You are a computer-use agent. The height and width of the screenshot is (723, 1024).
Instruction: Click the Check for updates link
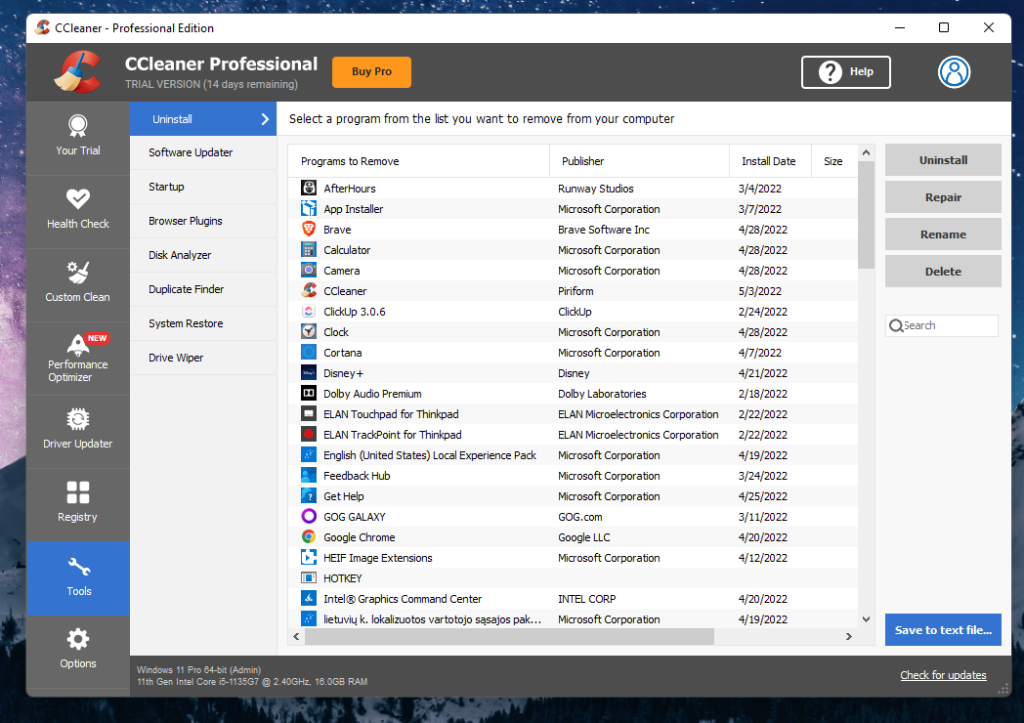(943, 675)
